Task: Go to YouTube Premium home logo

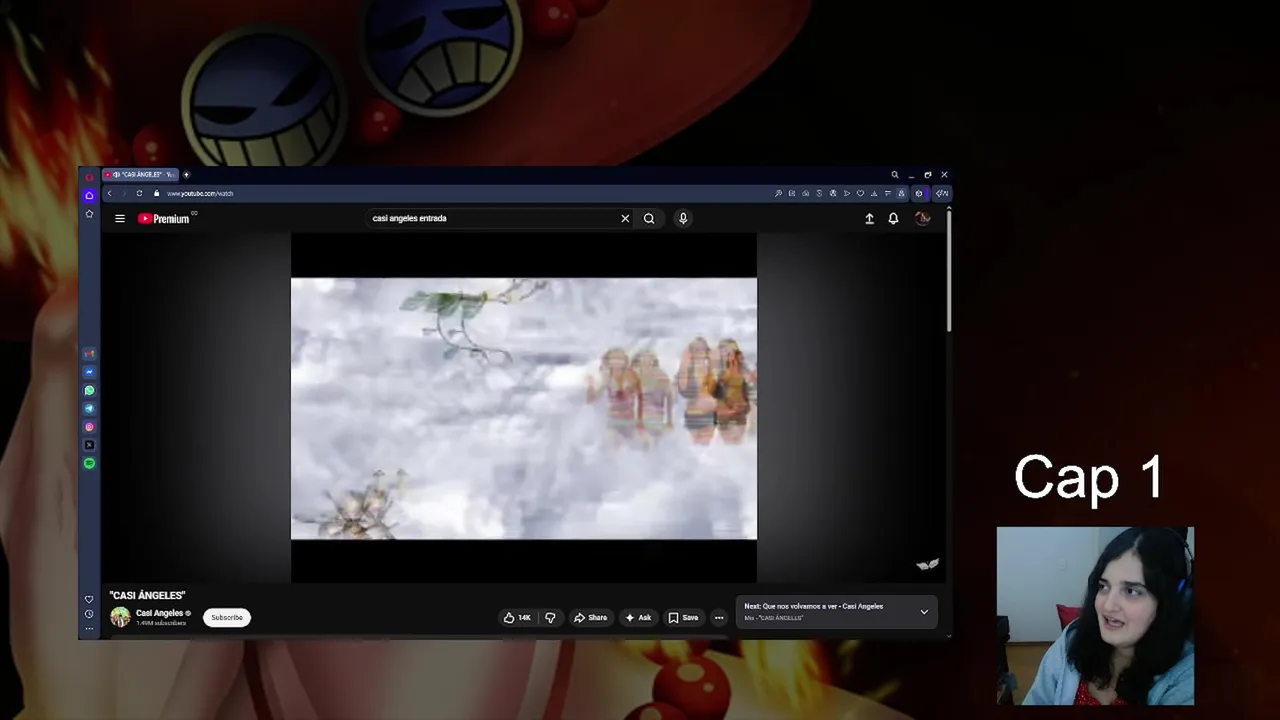Action: (164, 218)
